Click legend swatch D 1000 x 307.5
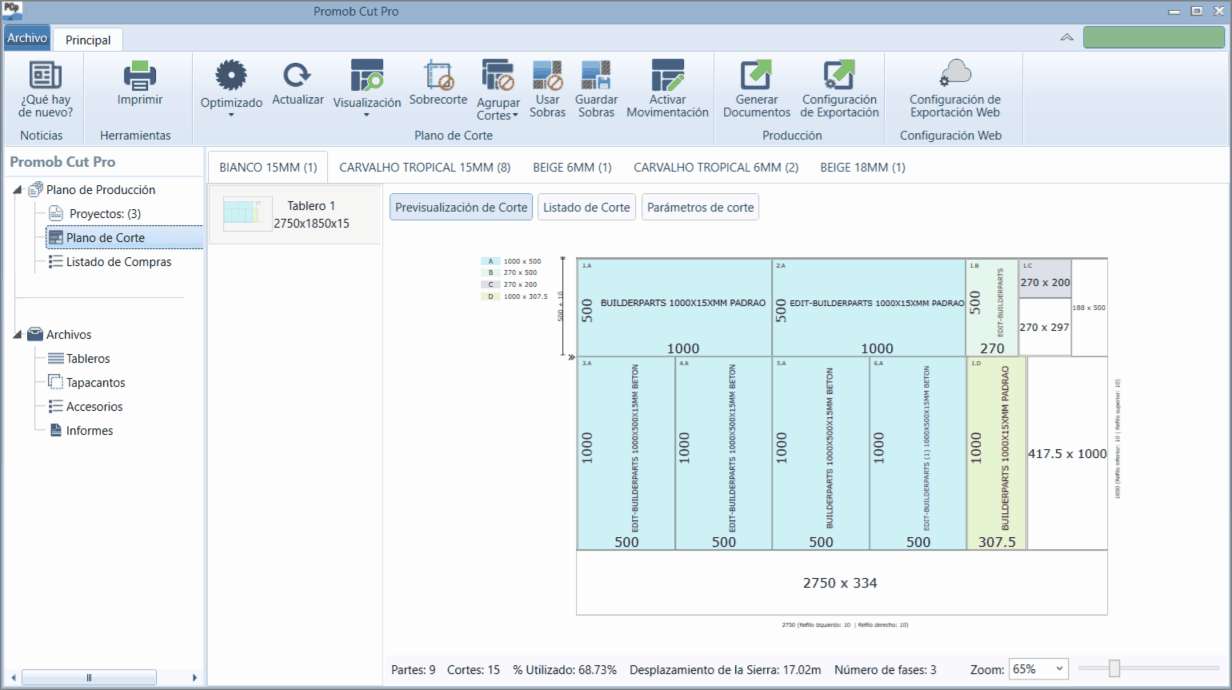 [490, 296]
